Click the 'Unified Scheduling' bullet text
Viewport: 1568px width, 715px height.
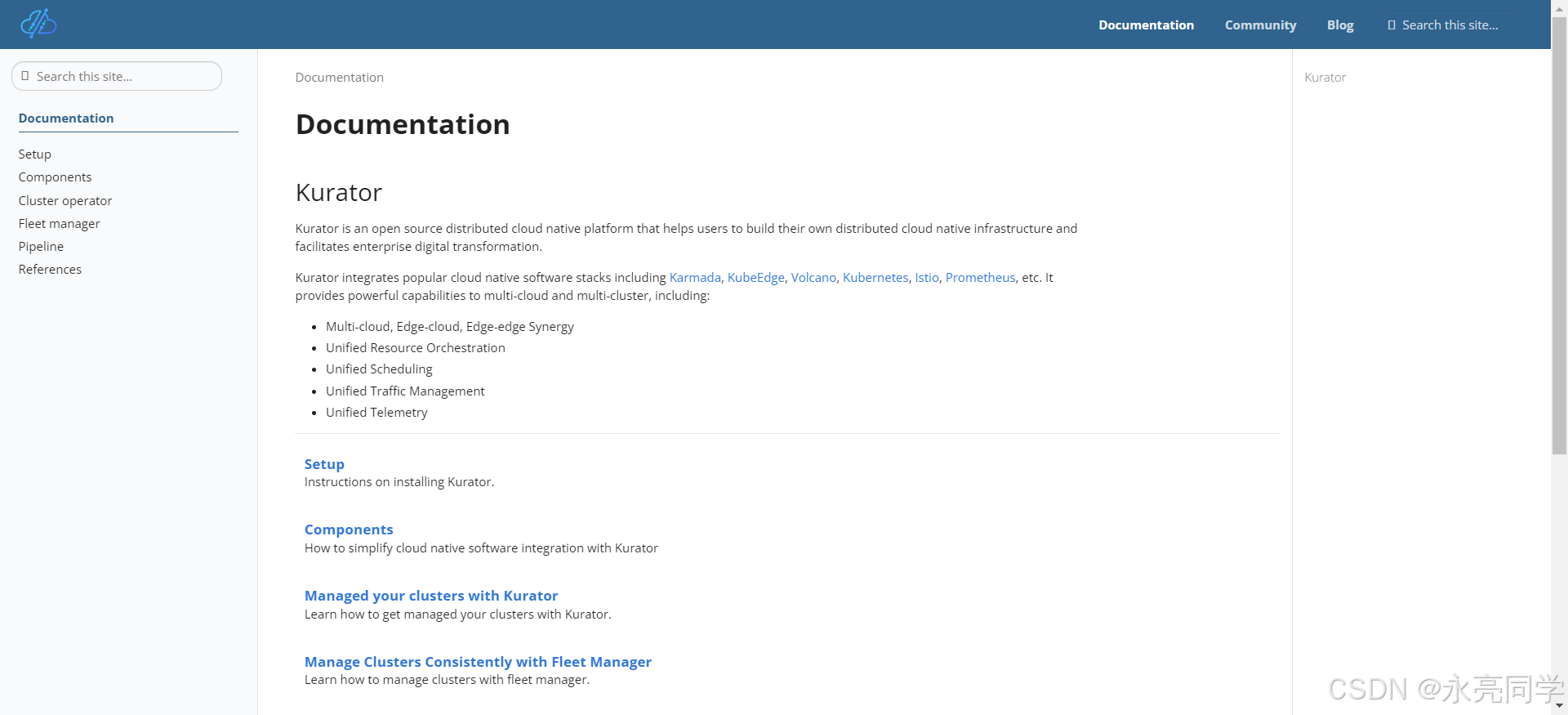point(379,369)
